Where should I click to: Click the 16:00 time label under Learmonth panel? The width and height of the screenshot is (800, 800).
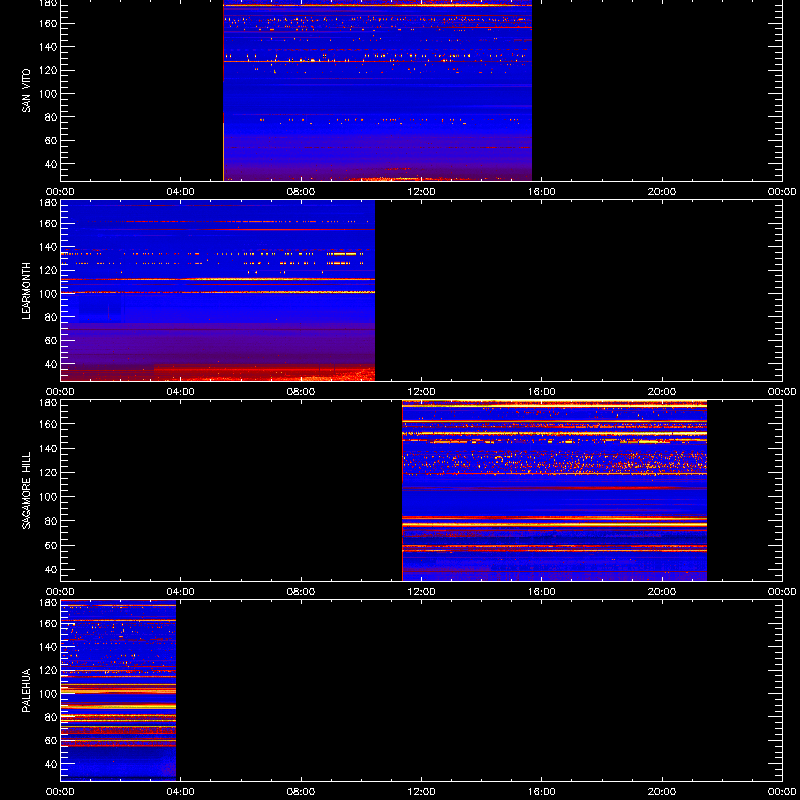tap(542, 392)
